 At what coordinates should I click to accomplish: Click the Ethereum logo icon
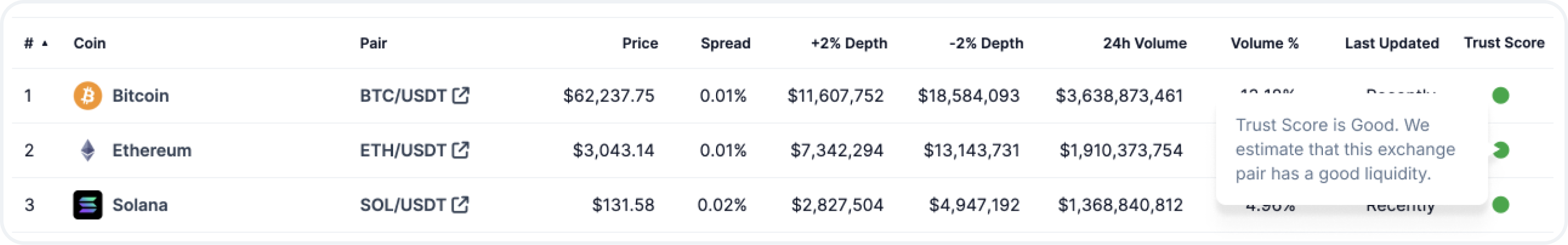click(88, 150)
